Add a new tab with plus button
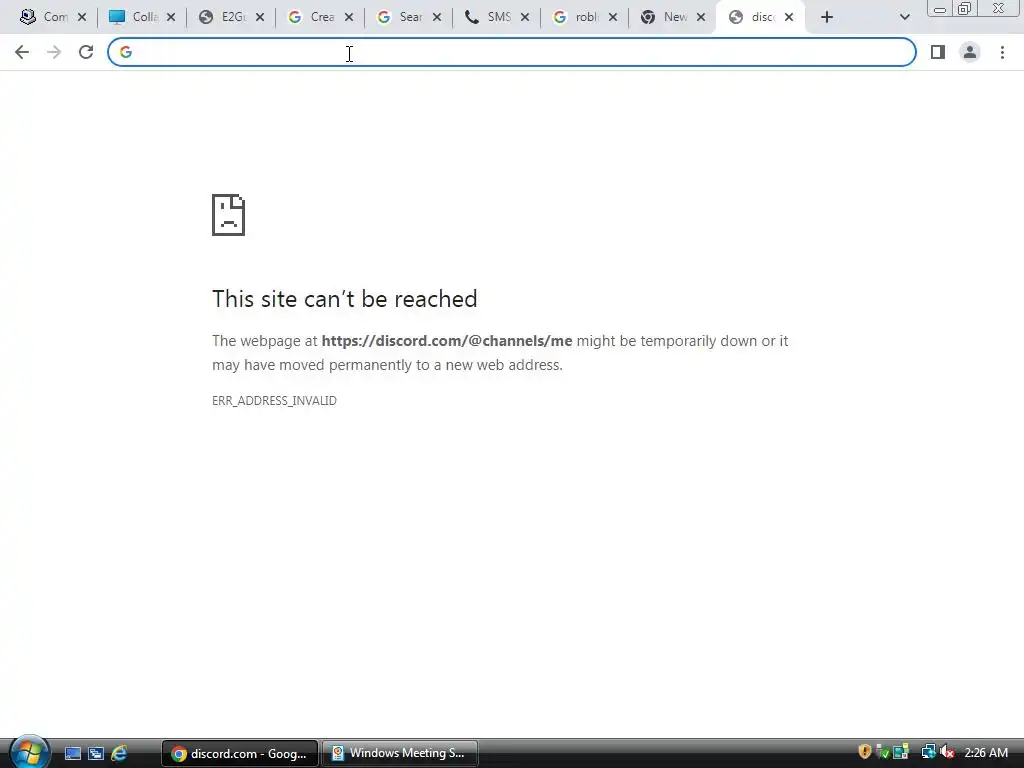Screen dimensions: 1024x768 827,17
